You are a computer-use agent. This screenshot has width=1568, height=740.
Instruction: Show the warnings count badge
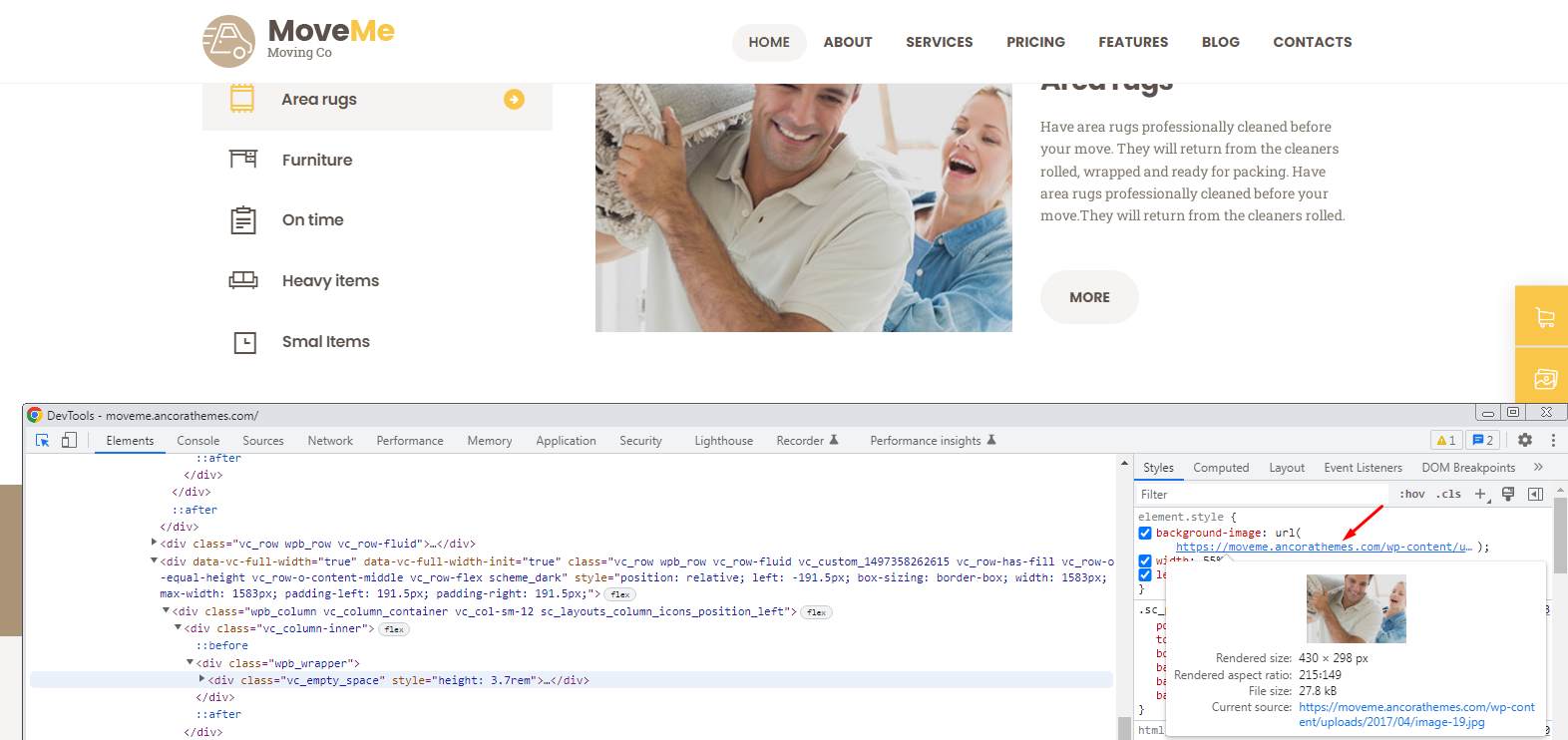(1445, 440)
